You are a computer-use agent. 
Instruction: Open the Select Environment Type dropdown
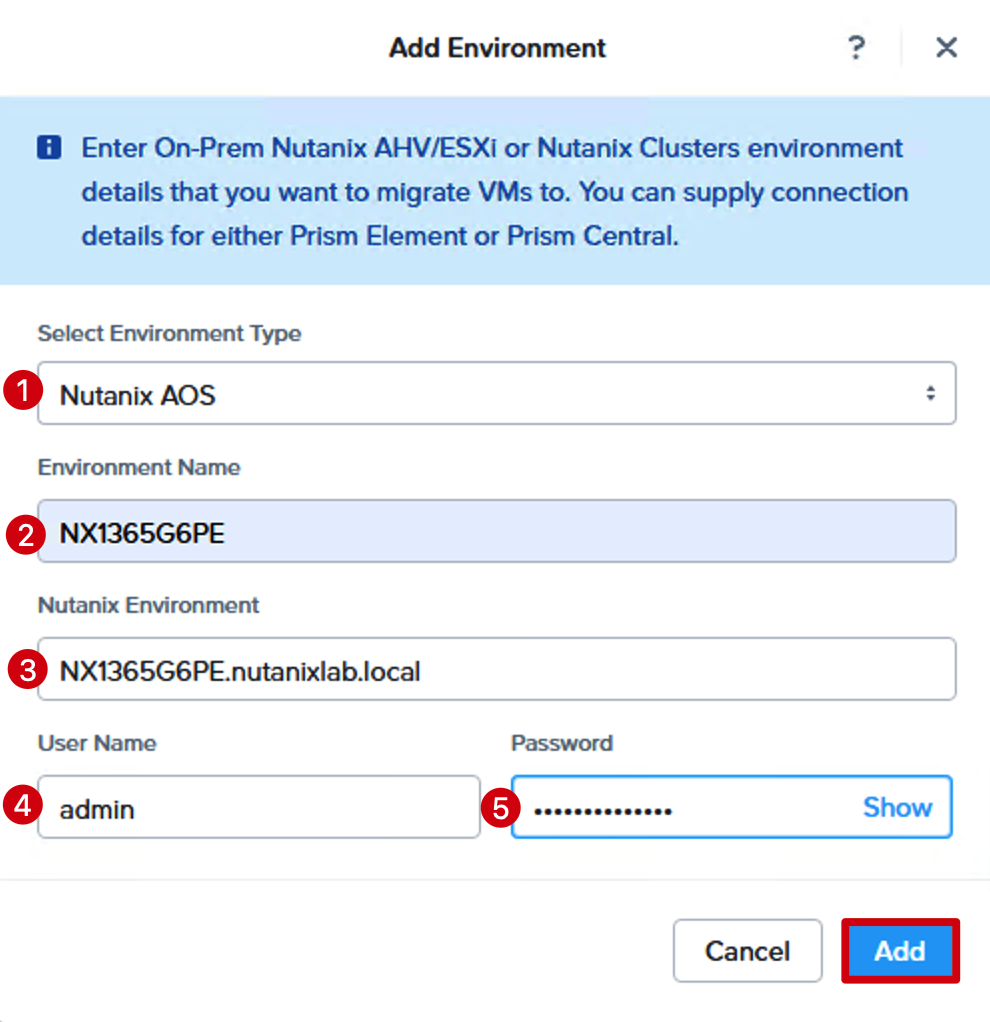[x=497, y=393]
